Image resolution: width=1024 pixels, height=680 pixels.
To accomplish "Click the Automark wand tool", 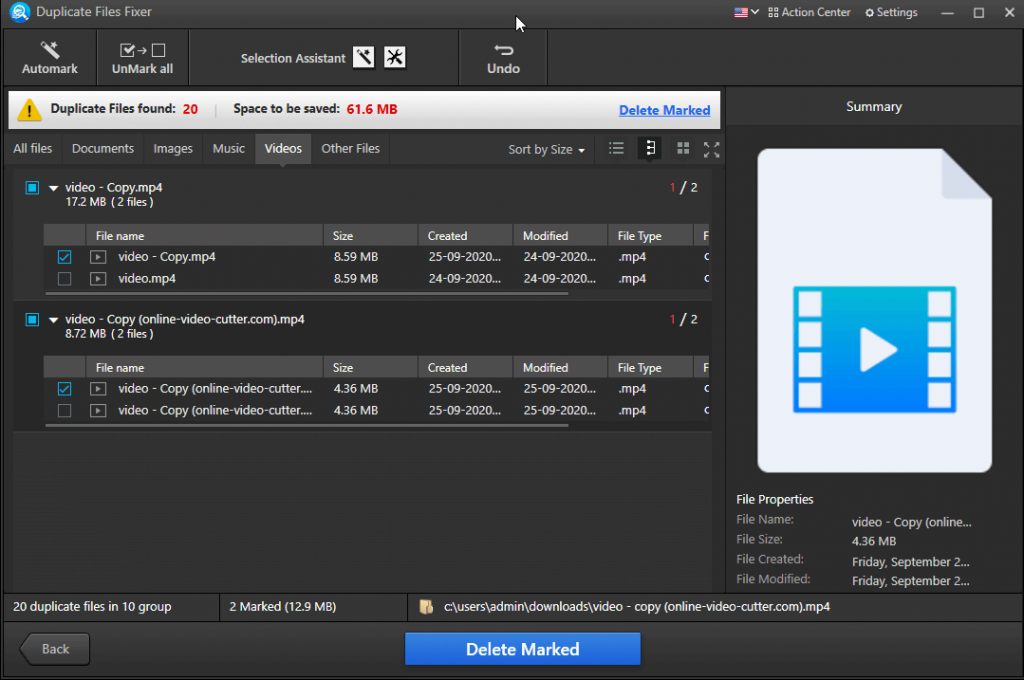I will click(x=50, y=57).
